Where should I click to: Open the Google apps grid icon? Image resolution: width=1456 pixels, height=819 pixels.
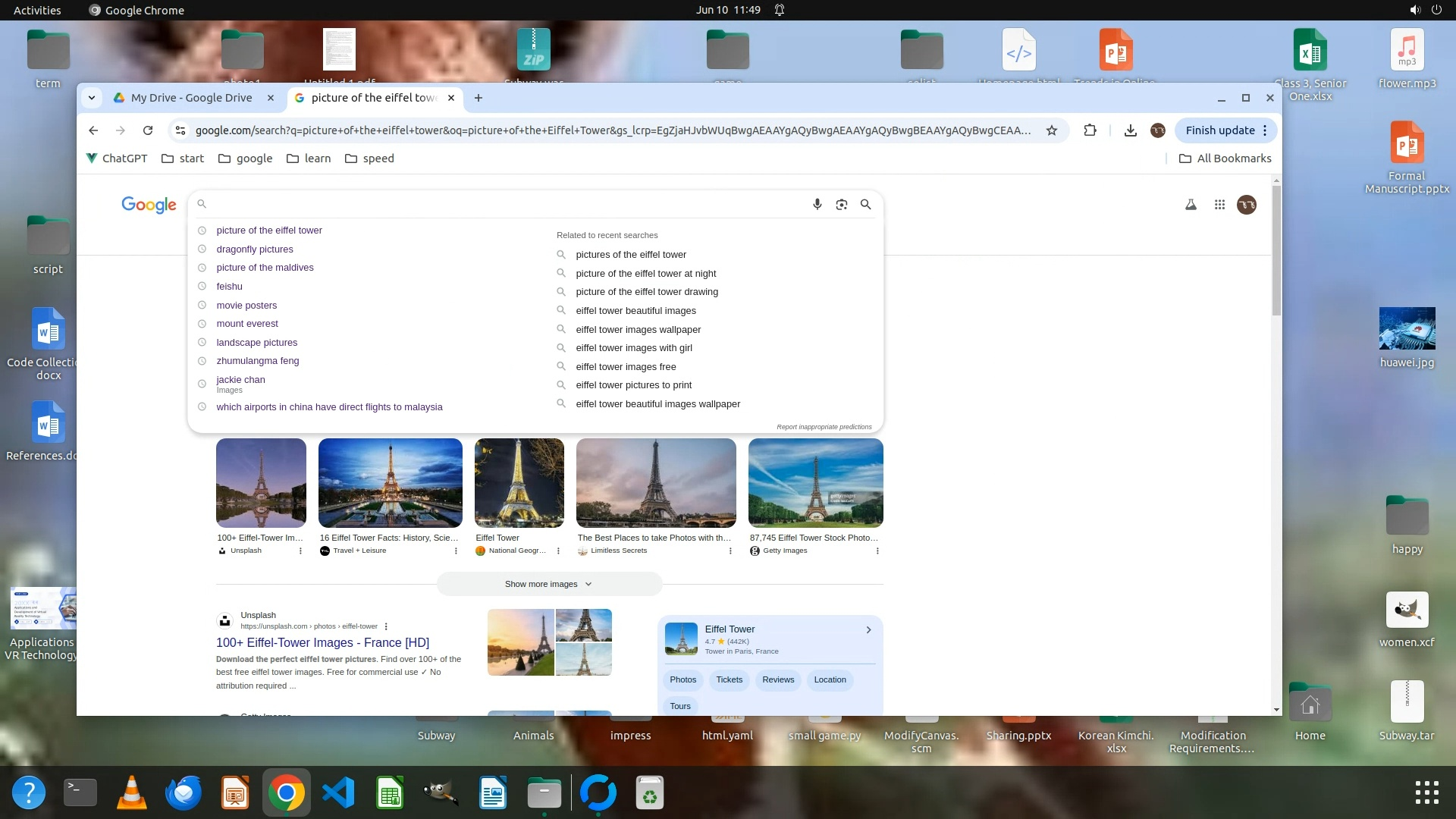(x=1219, y=205)
